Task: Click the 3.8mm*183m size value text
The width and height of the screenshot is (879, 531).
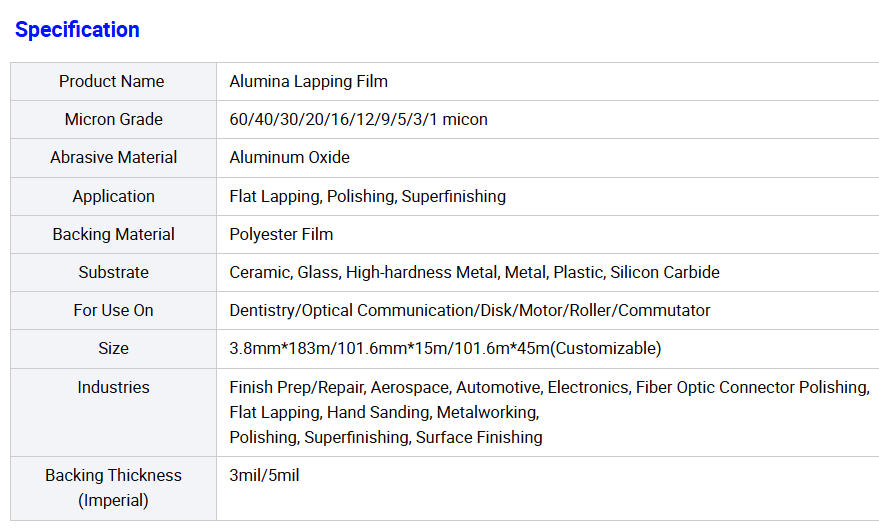Action: point(445,348)
